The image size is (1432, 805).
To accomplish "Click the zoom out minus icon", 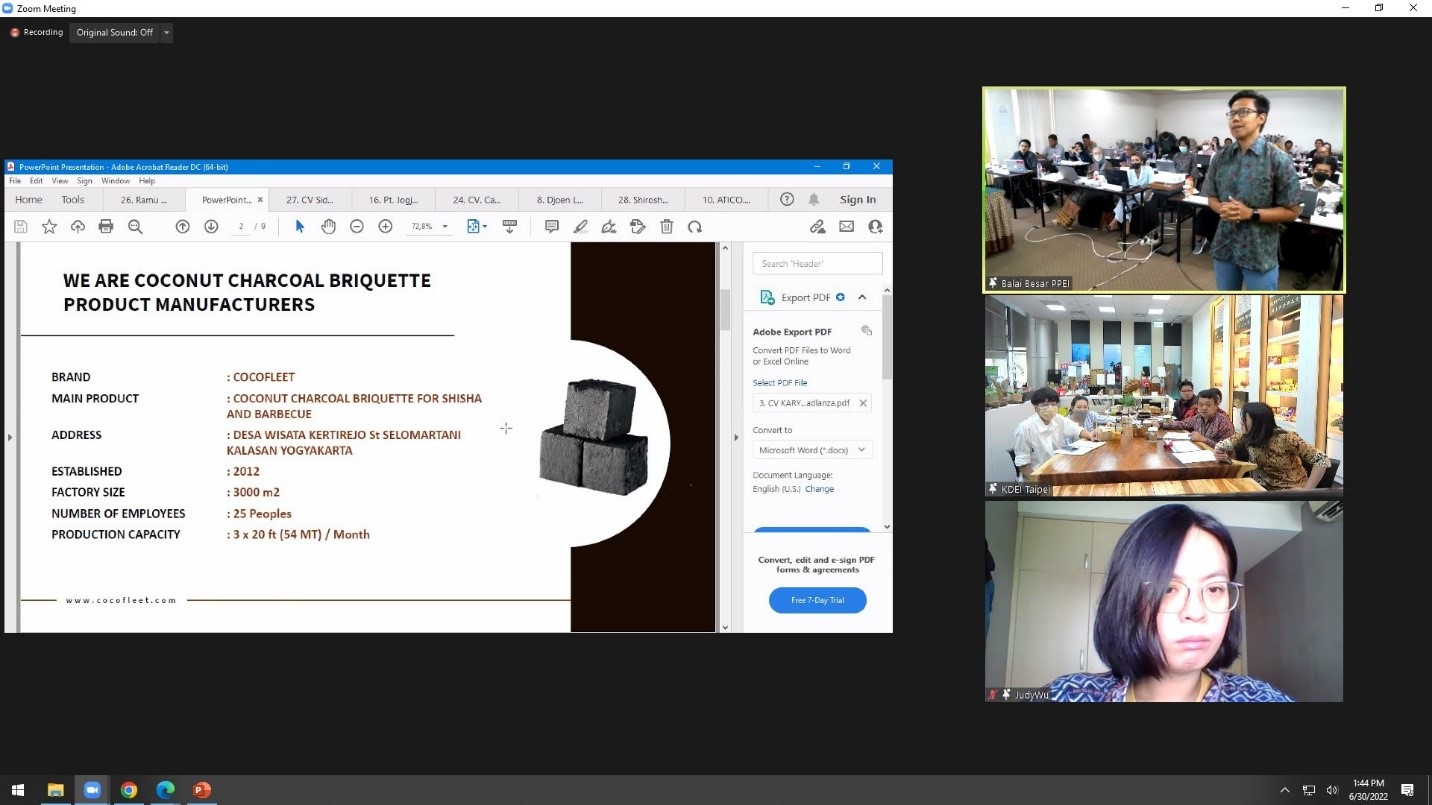I will point(356,227).
